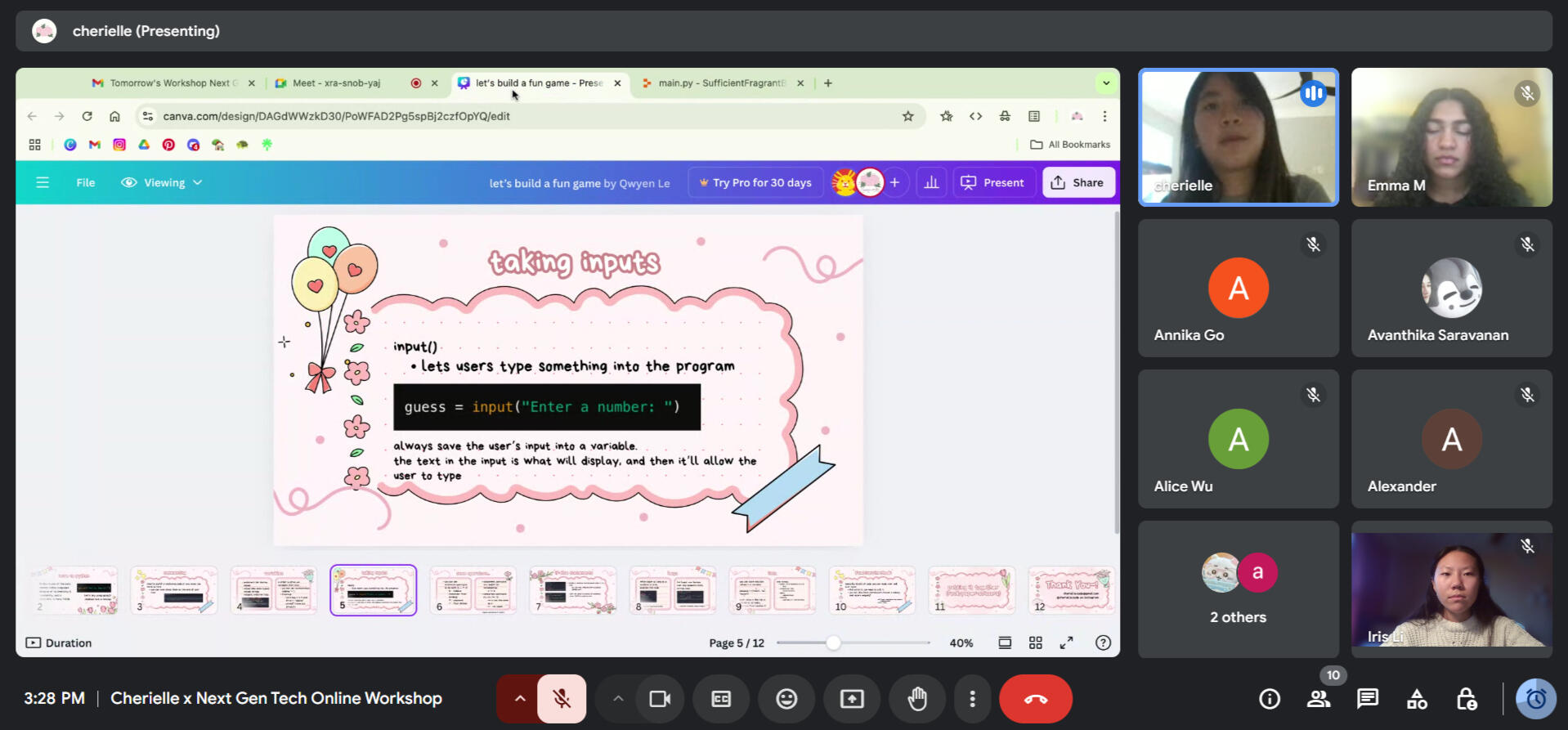The image size is (1568, 730).
Task: Open the chat panel icon
Action: pyautogui.click(x=1368, y=699)
